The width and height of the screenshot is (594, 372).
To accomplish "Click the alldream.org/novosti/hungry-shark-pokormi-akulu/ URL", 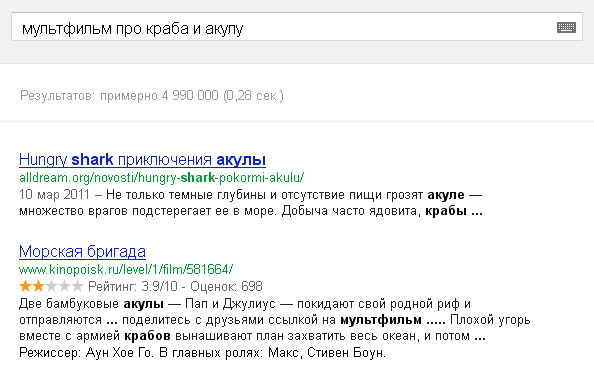I will (x=161, y=177).
